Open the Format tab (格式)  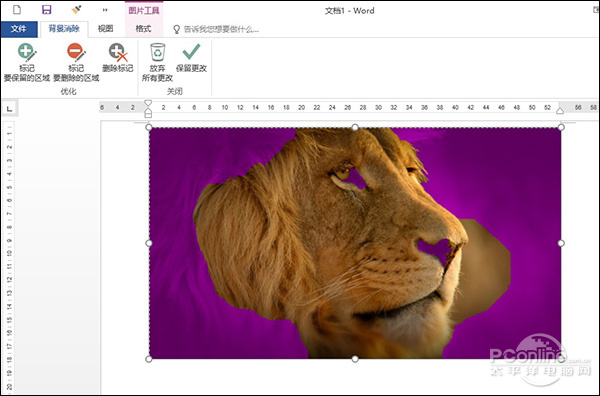[143, 29]
